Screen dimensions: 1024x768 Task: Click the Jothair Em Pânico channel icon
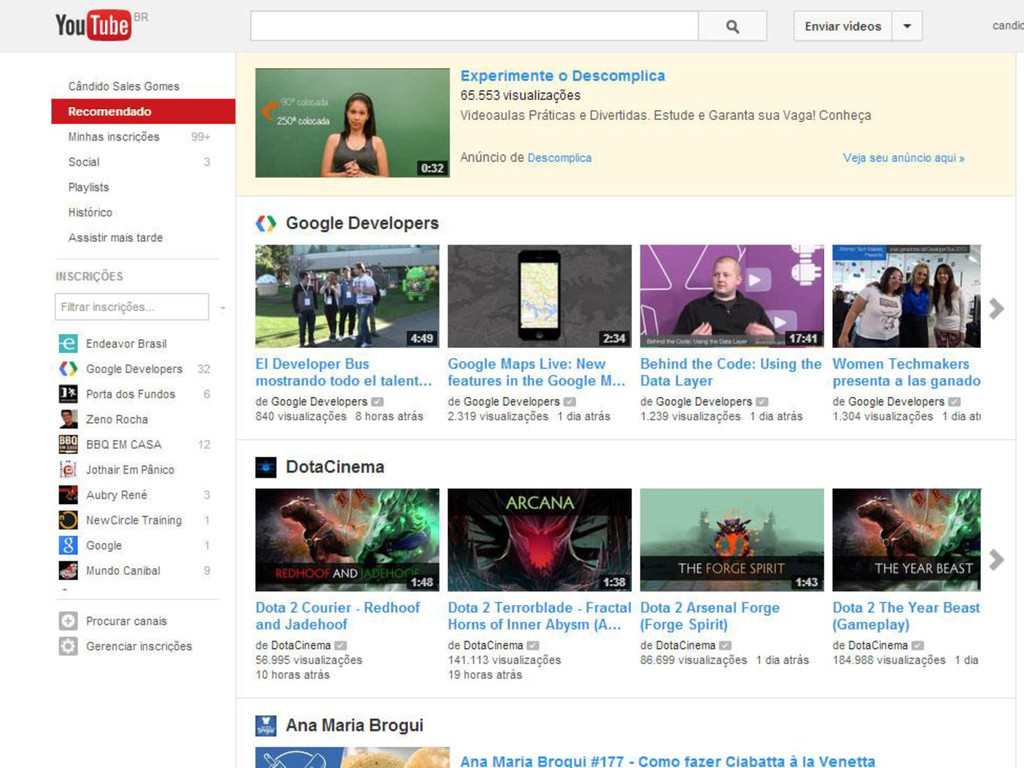pos(68,470)
